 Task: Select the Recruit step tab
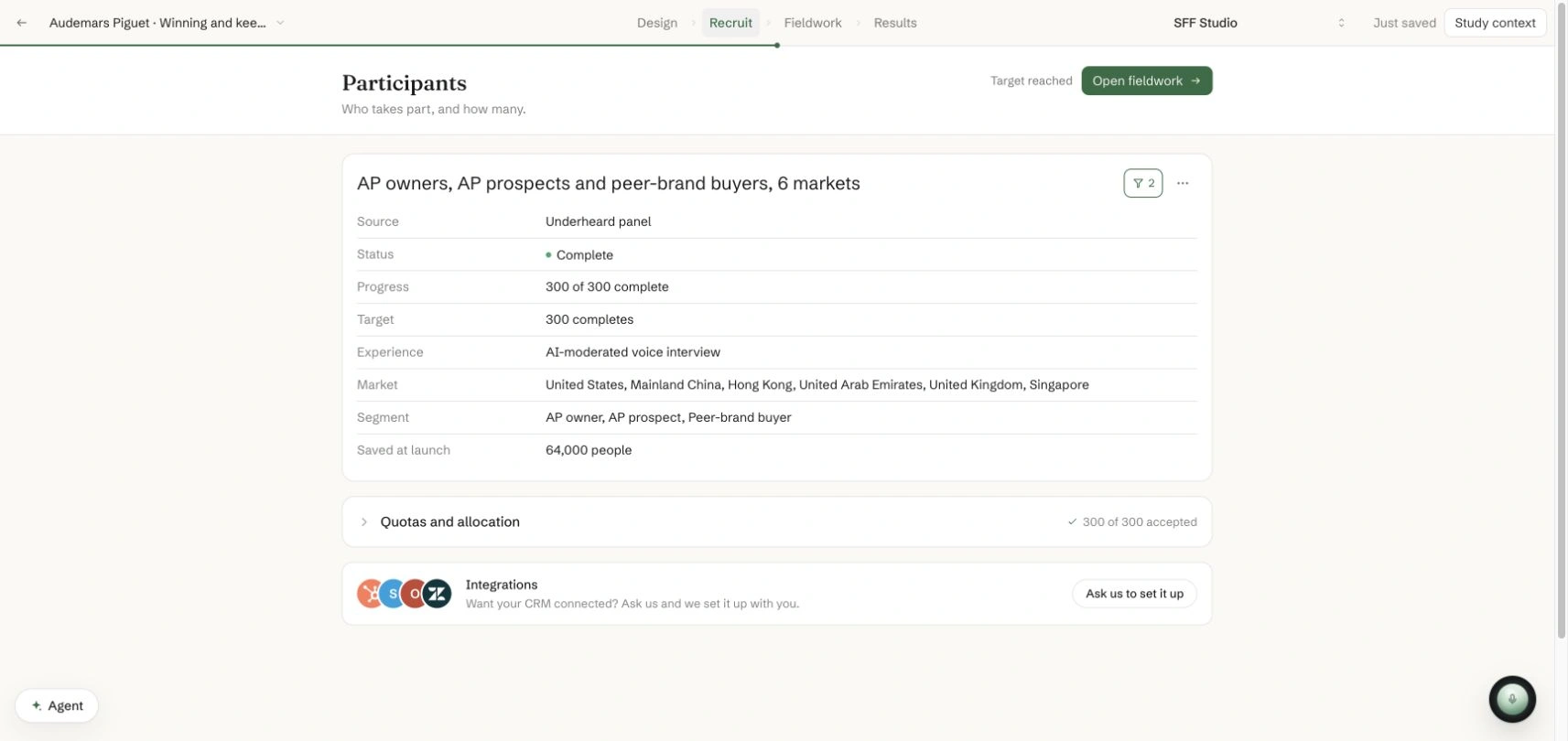pos(730,23)
